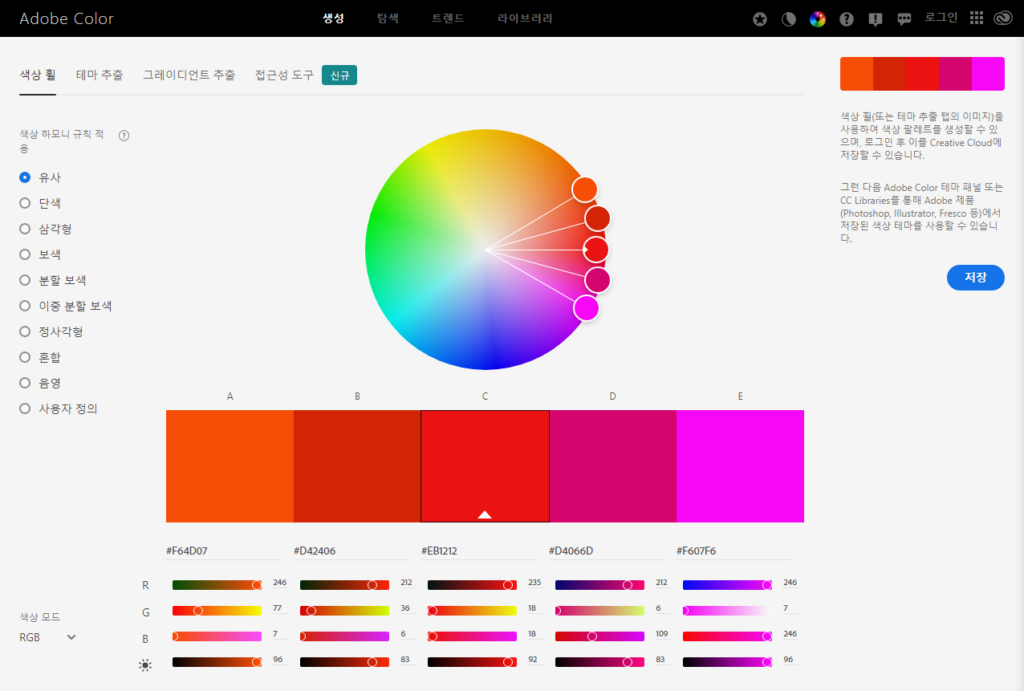This screenshot has width=1024, height=691.
Task: Click the feedback exclamation icon
Action: pyautogui.click(x=876, y=19)
